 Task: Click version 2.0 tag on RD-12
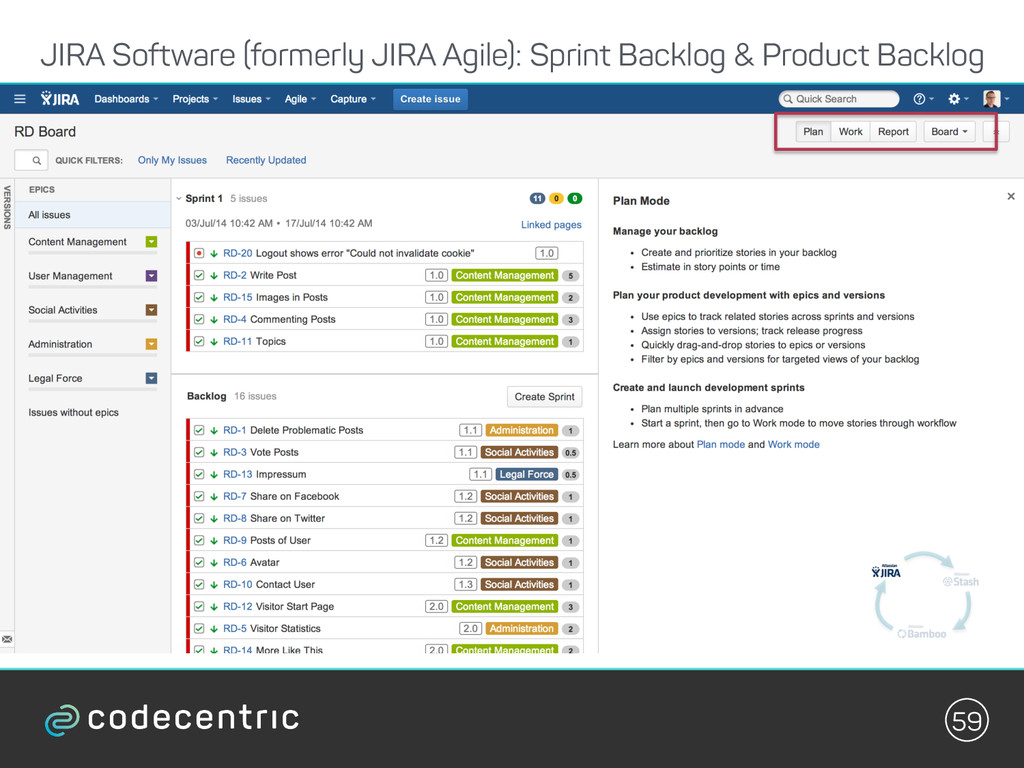[436, 607]
